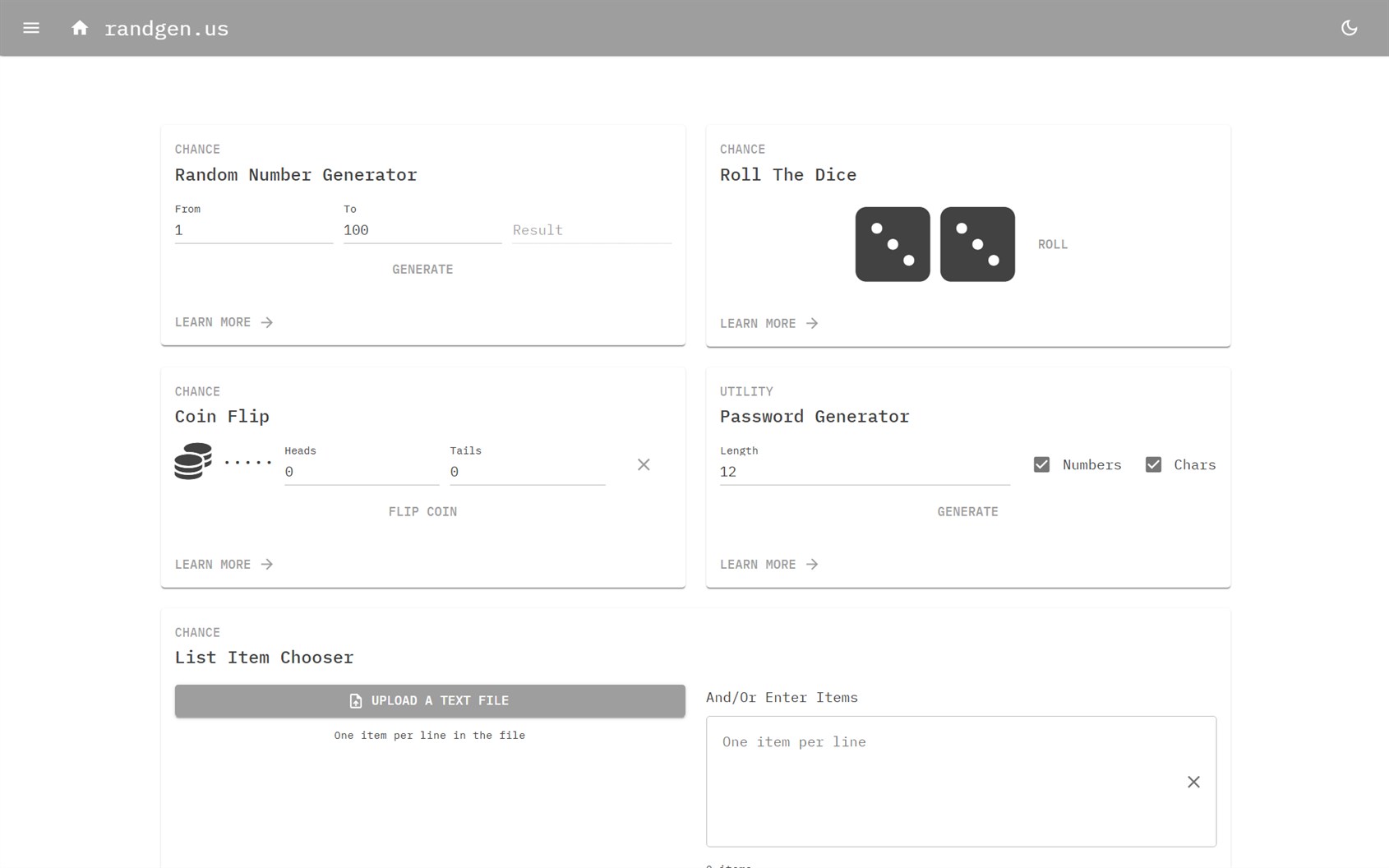Click the 'One item per line in the file' hint

point(430,735)
